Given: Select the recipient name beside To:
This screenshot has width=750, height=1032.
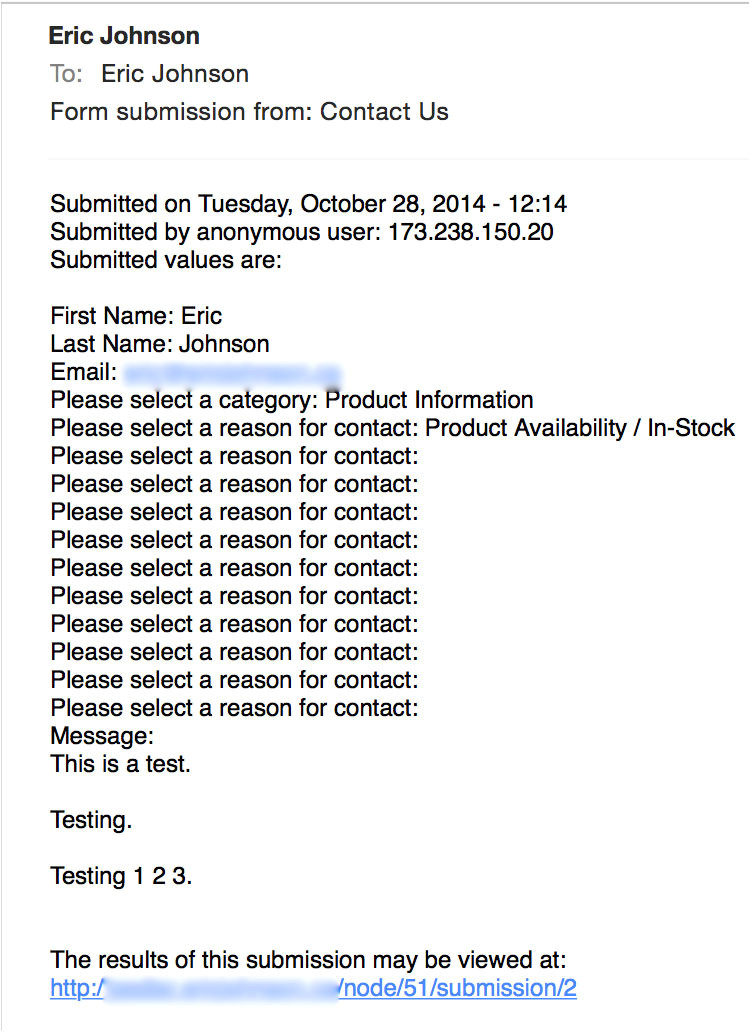Looking at the screenshot, I should 175,74.
